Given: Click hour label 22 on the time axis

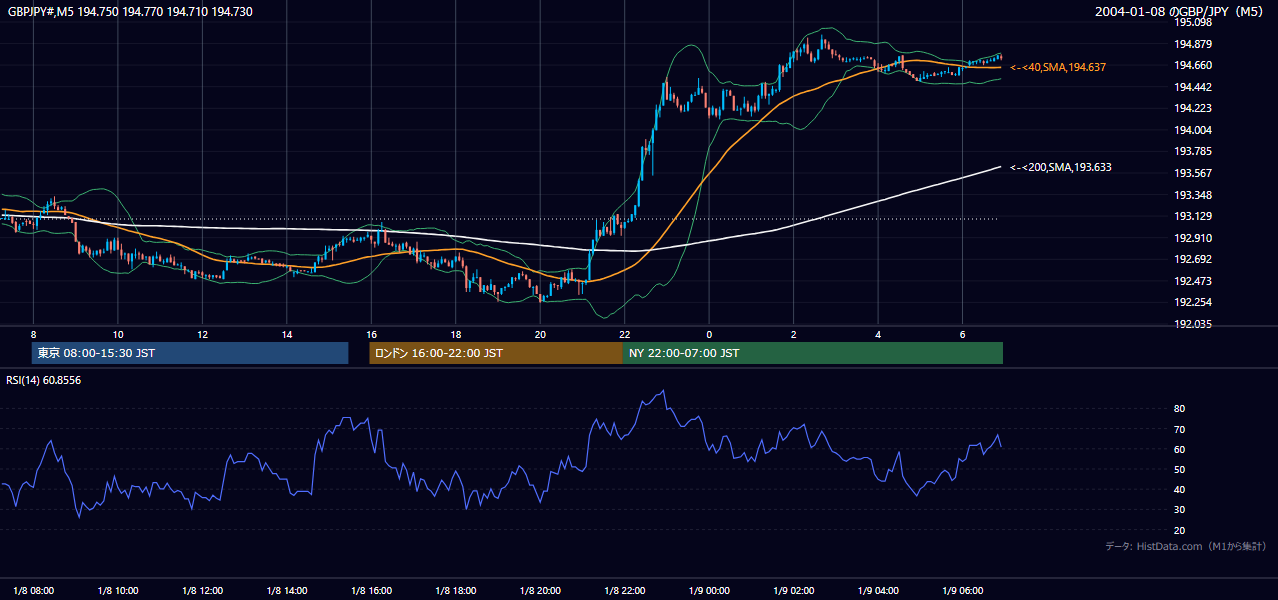Looking at the screenshot, I should (x=624, y=334).
